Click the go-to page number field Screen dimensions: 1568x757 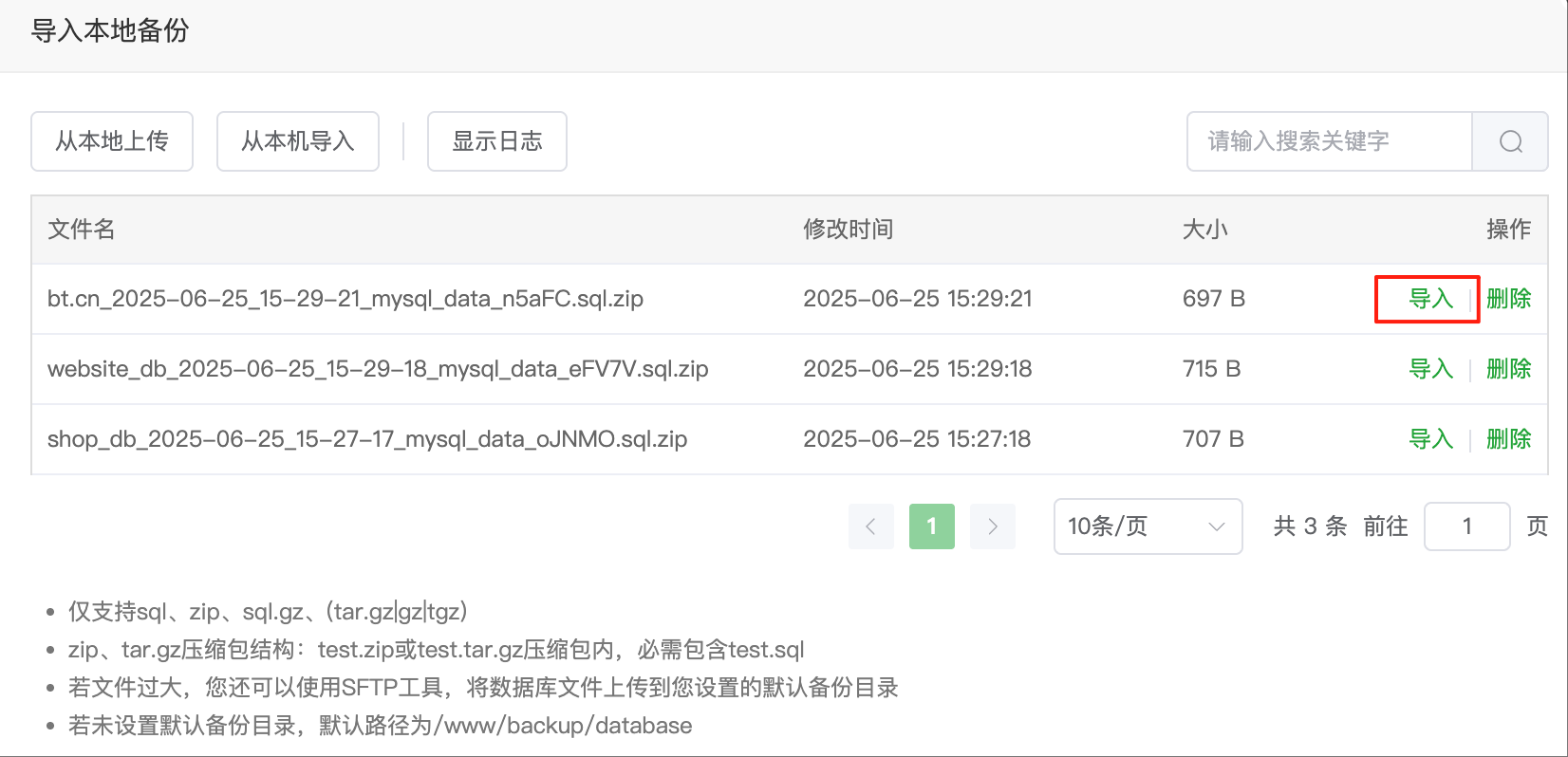click(1466, 526)
